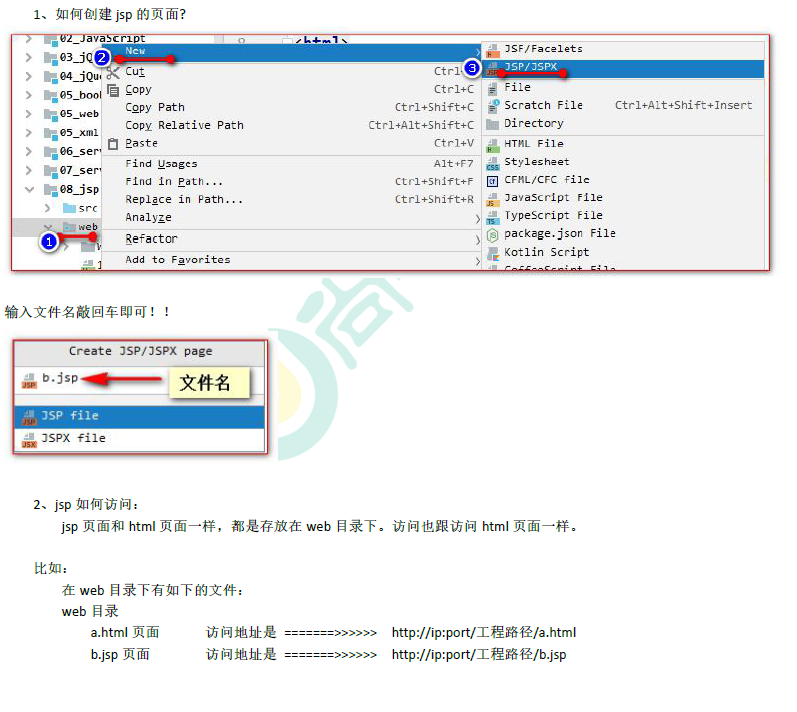Click the Copy icon in context menu
This screenshot has height=712, width=797.
click(113, 90)
